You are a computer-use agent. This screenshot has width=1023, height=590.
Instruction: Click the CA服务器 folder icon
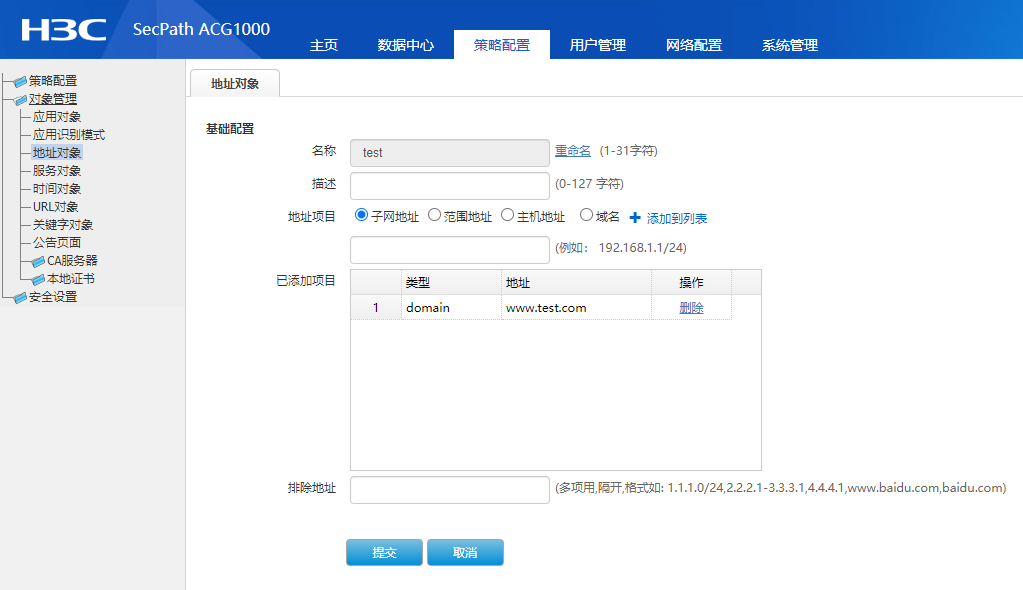[x=39, y=261]
